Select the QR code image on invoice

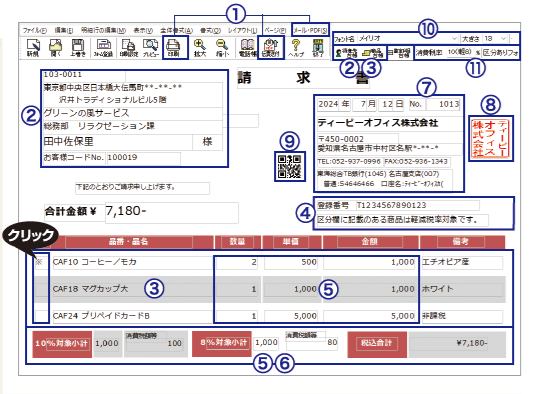pos(289,166)
